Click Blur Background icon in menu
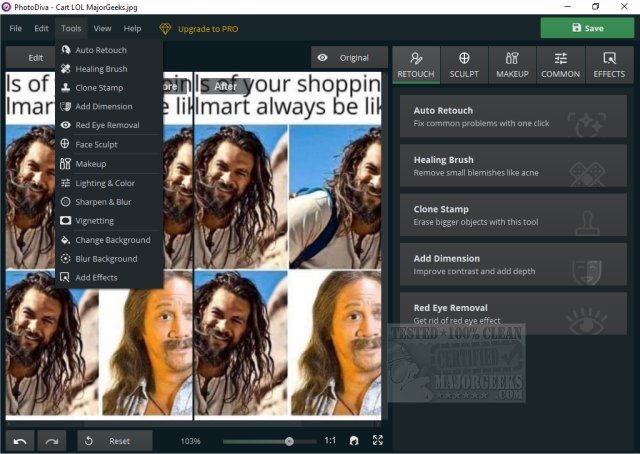Viewport: 640px width, 454px height. 65,258
